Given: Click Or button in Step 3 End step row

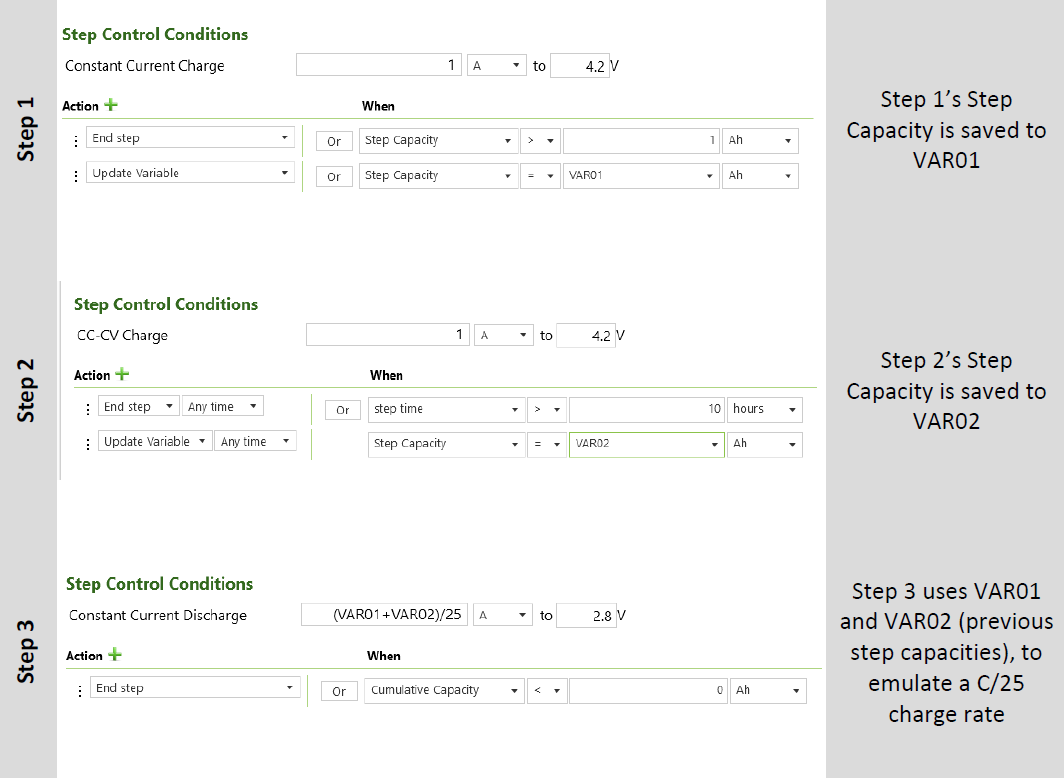Looking at the screenshot, I should (x=339, y=691).
